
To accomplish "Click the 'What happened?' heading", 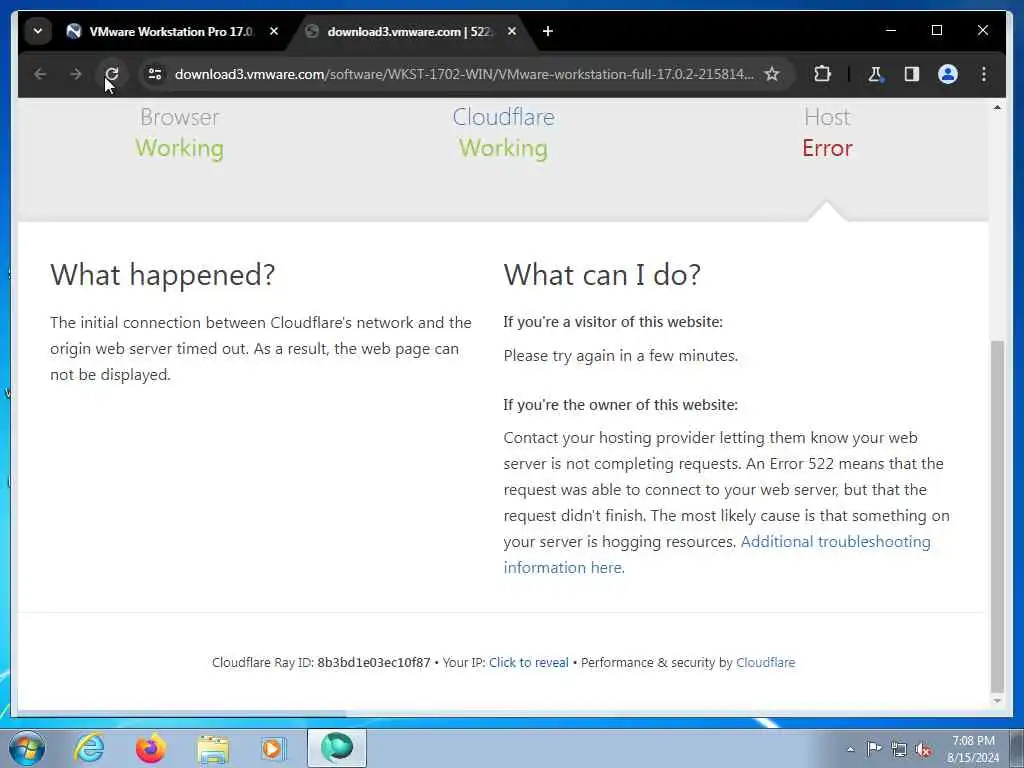I will click(x=163, y=274).
